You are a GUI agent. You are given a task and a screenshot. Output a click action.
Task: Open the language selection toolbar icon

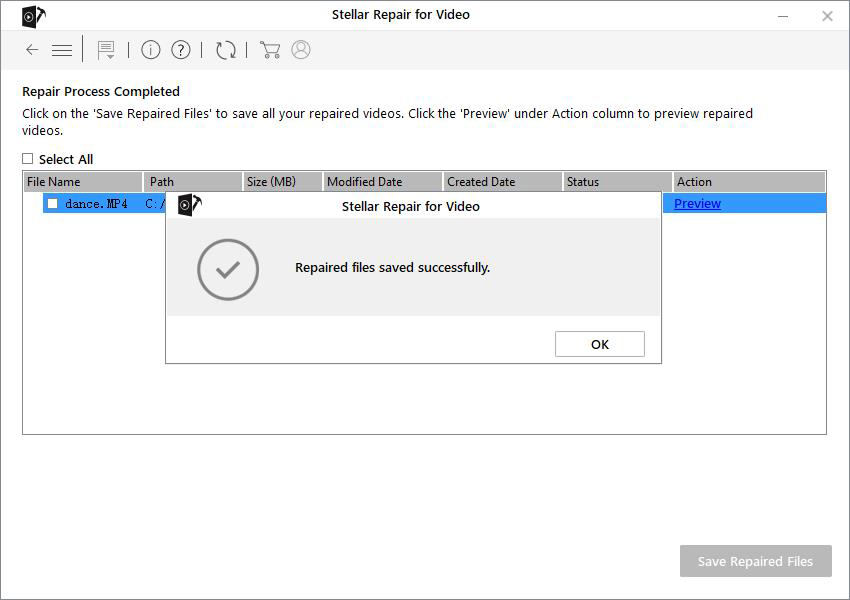[x=106, y=50]
